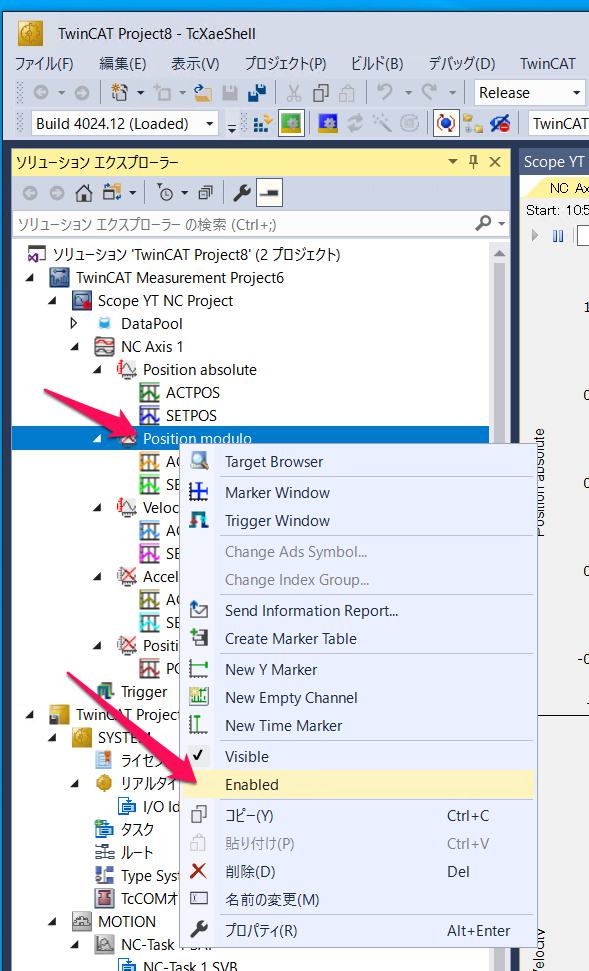Select the Trigger tree item
This screenshot has width=589, height=971.
(144, 692)
